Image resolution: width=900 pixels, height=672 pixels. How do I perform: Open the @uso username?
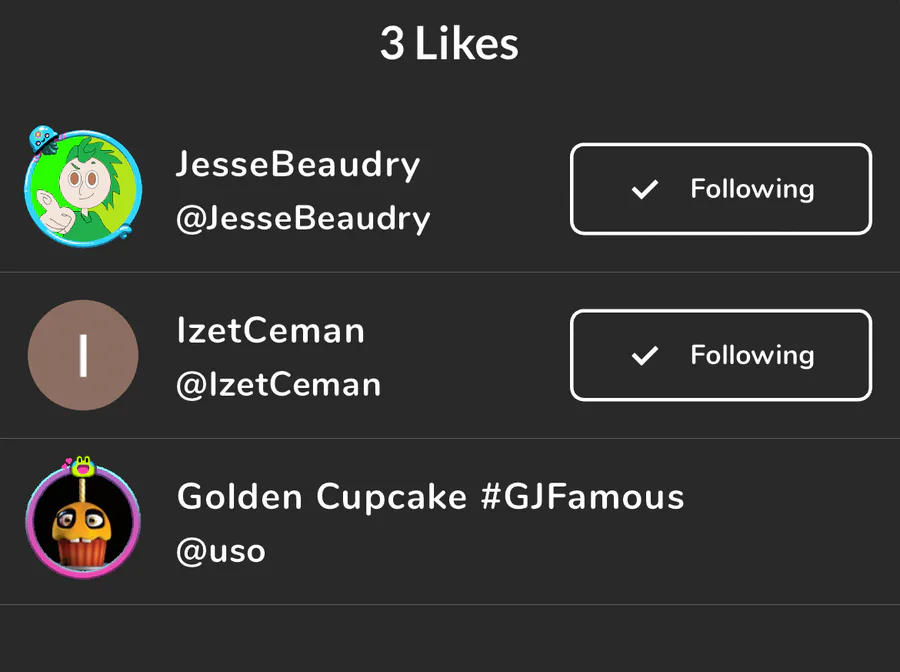click(220, 551)
